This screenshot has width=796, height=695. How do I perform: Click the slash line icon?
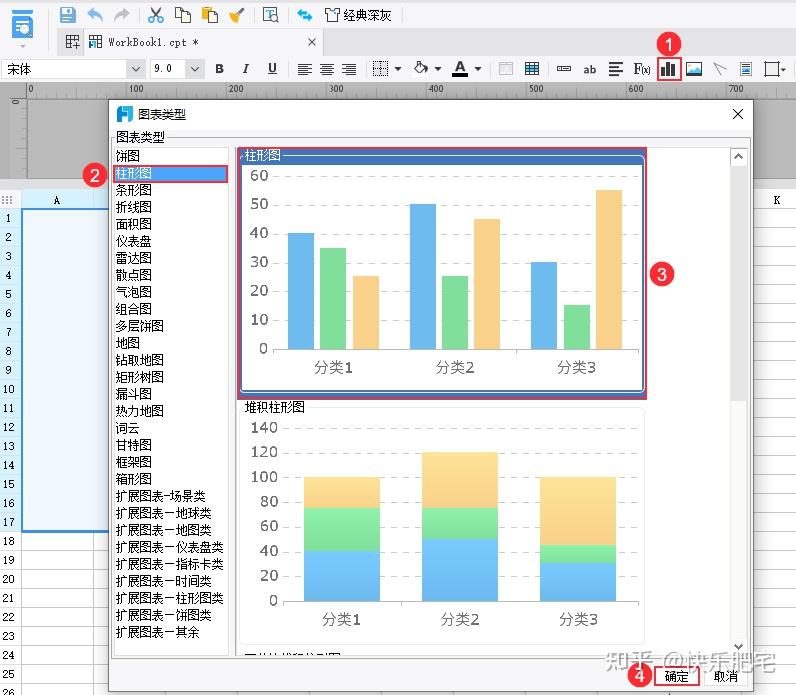tap(719, 69)
